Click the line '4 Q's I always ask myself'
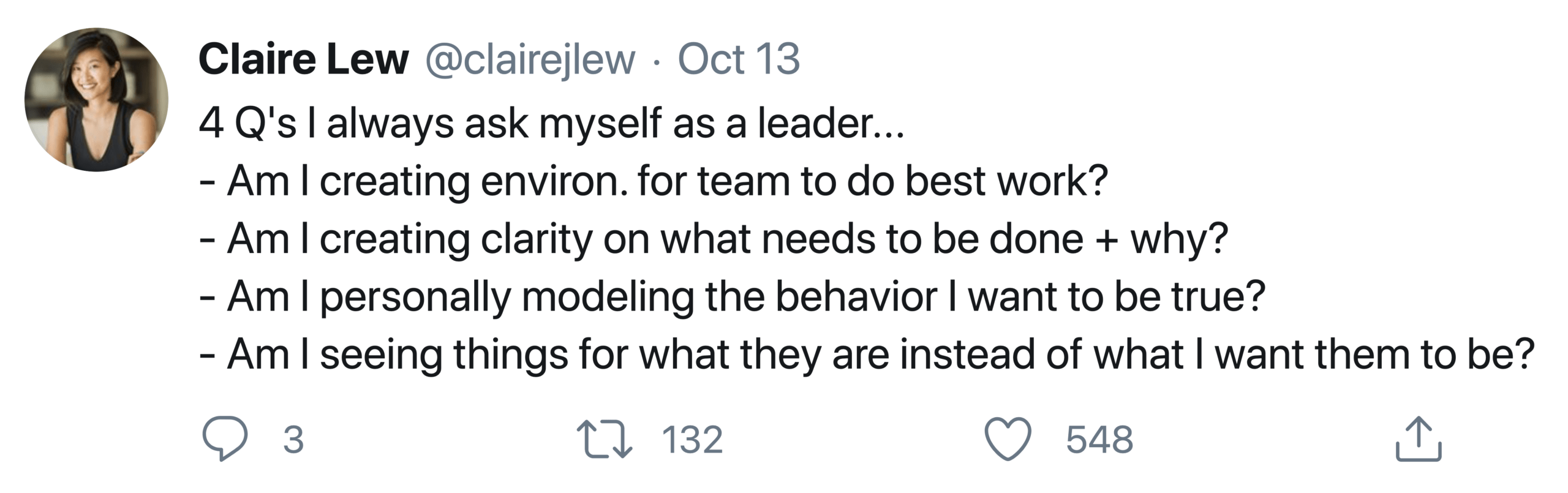 (x=551, y=123)
